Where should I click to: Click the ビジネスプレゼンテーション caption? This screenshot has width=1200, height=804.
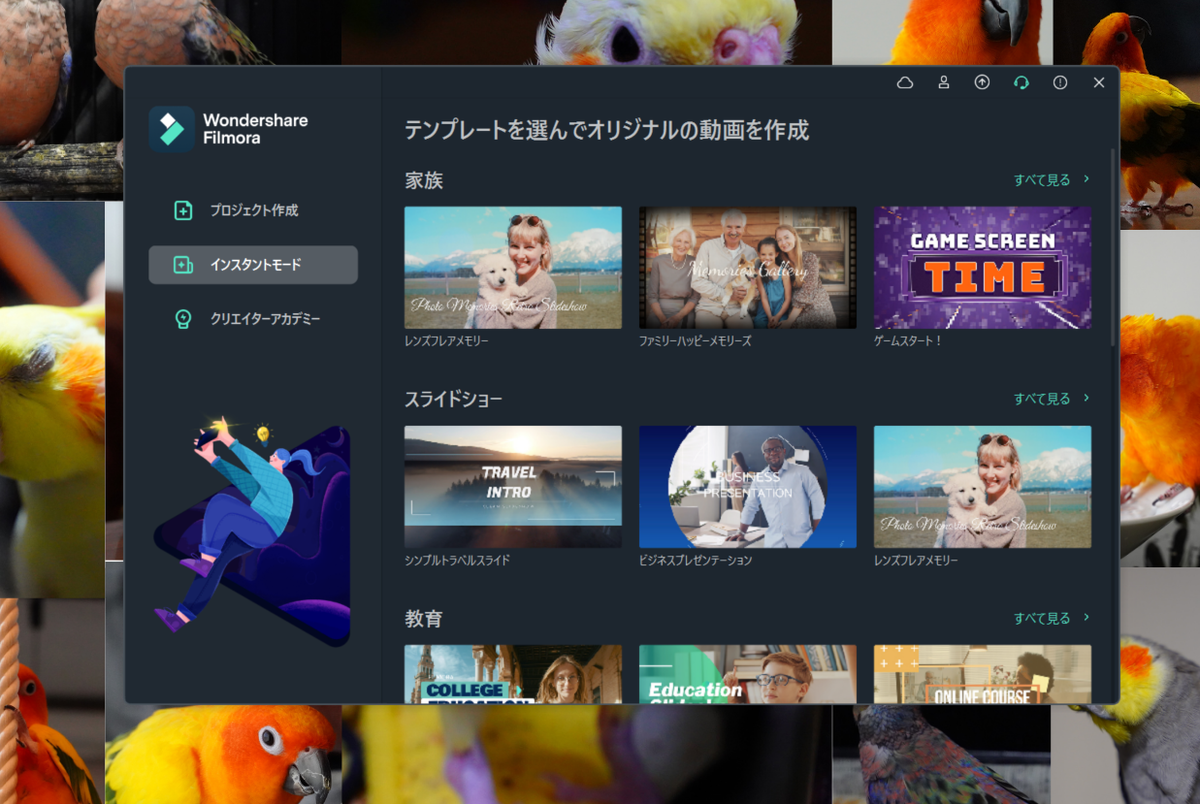(695, 560)
